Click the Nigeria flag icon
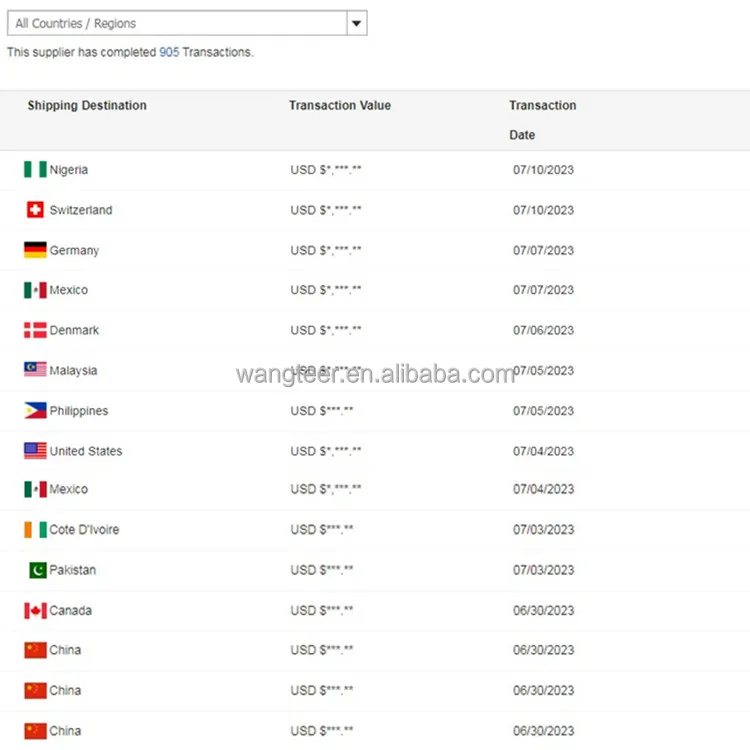 (x=35, y=169)
